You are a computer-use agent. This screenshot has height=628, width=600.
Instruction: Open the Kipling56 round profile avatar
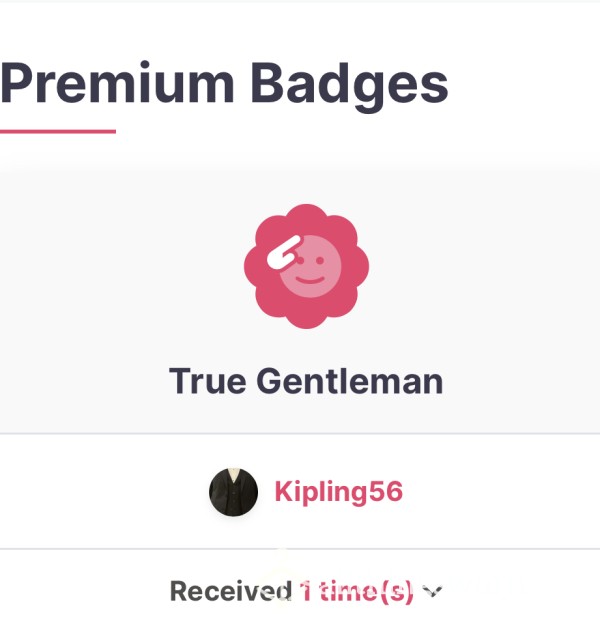tap(234, 491)
